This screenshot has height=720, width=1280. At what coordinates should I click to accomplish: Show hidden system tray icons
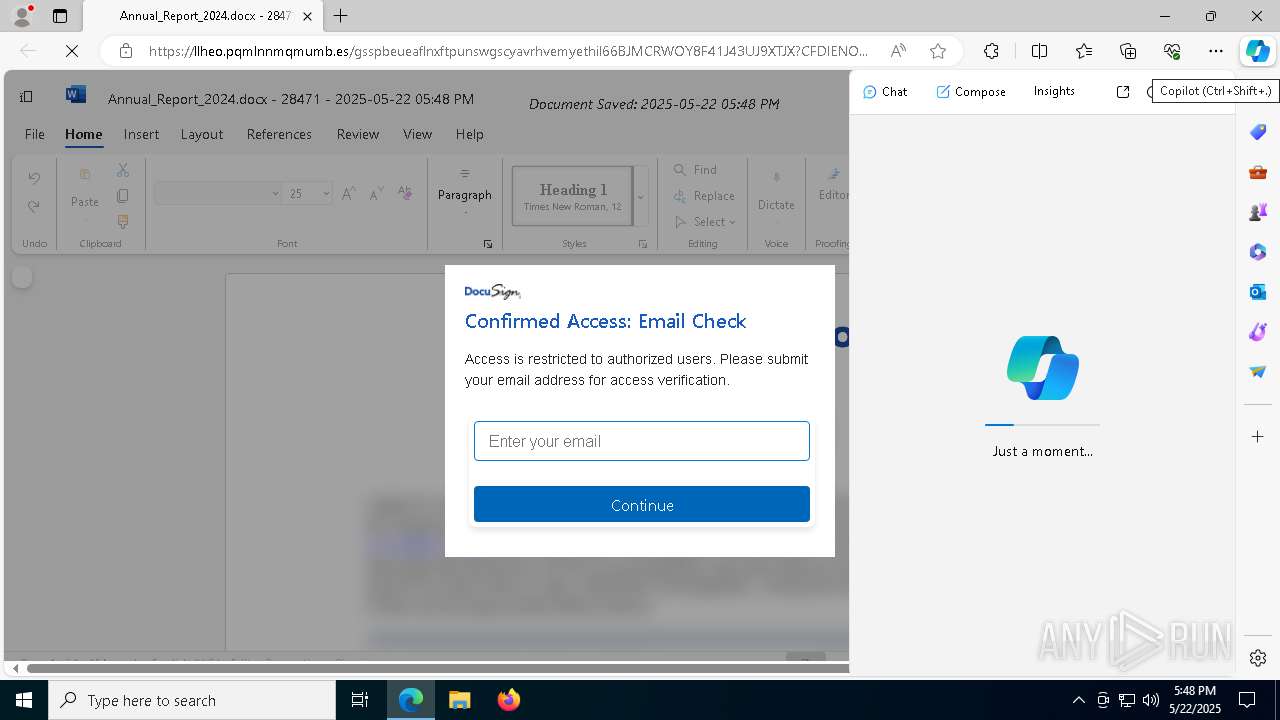(1079, 700)
